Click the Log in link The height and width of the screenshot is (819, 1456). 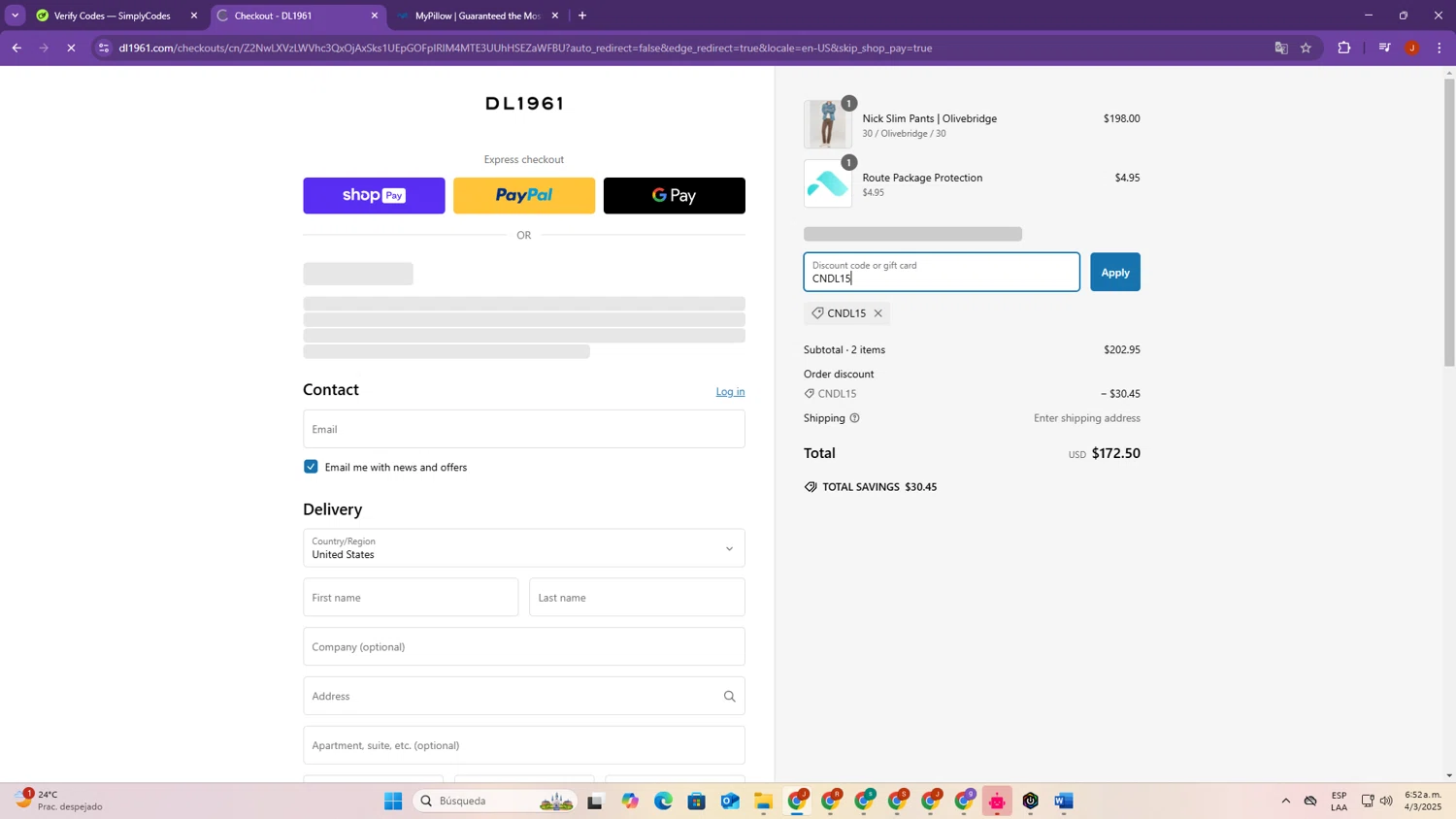730,391
